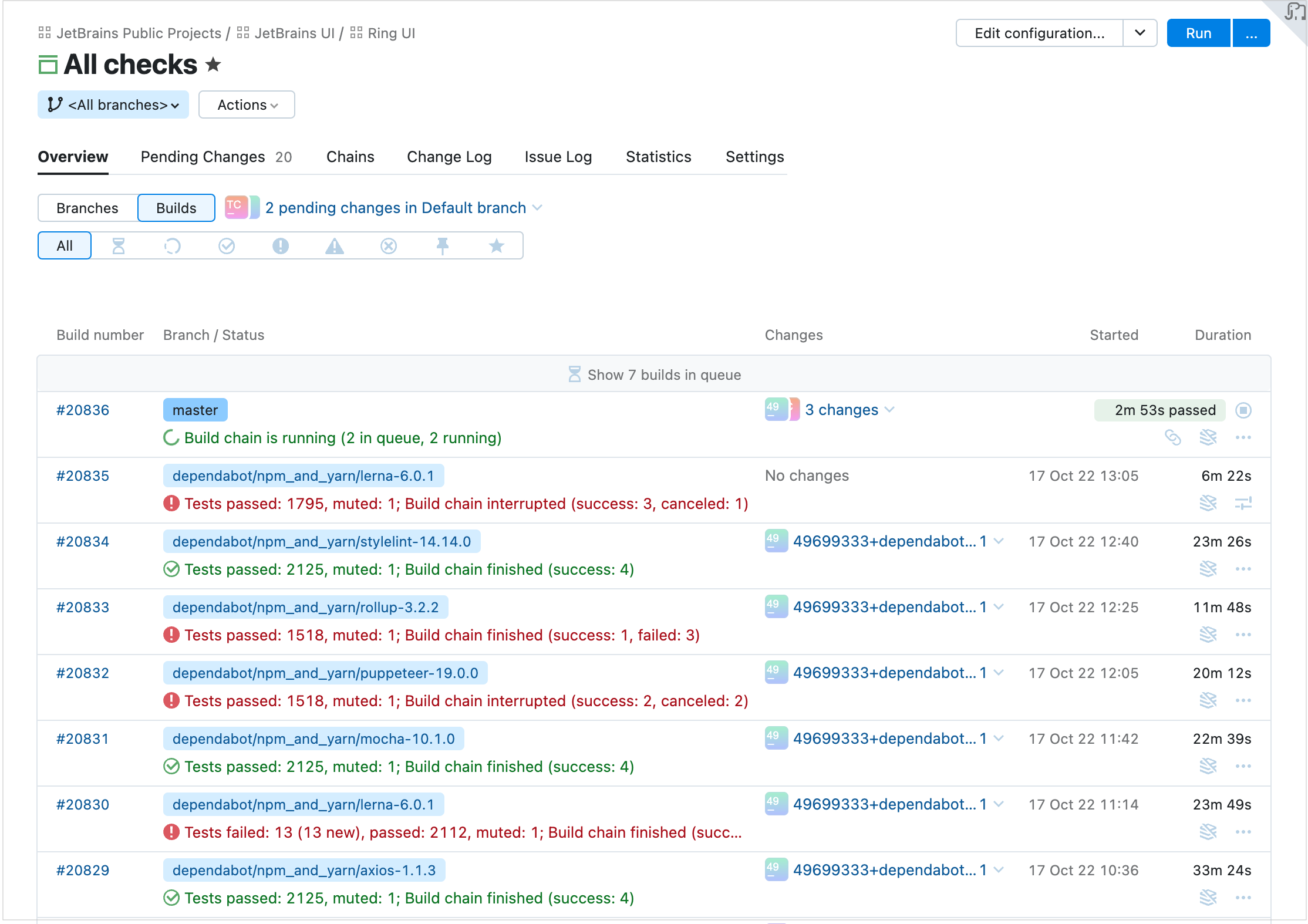The image size is (1308, 924).
Task: Open the All branches dropdown
Action: [x=113, y=104]
